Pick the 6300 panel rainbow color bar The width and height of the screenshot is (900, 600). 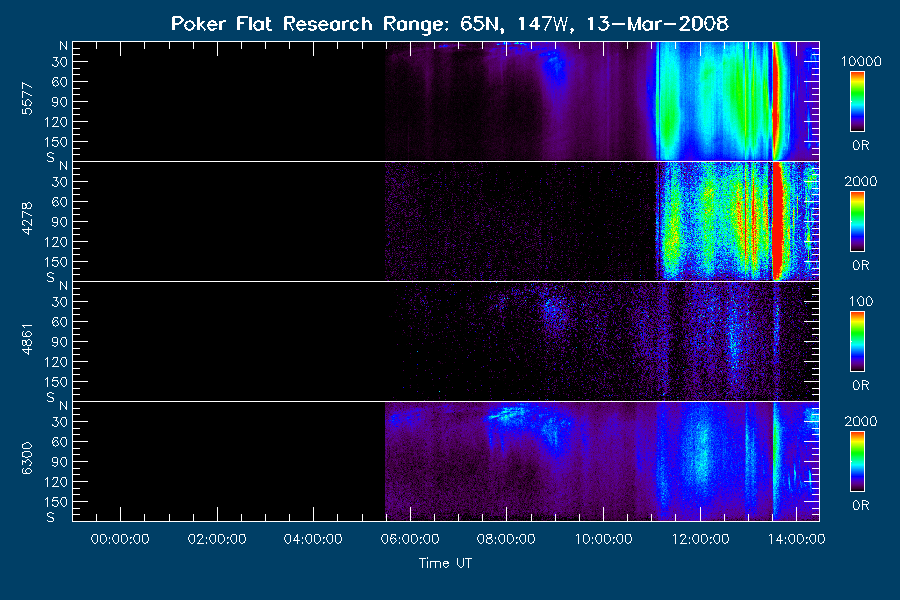[x=858, y=462]
